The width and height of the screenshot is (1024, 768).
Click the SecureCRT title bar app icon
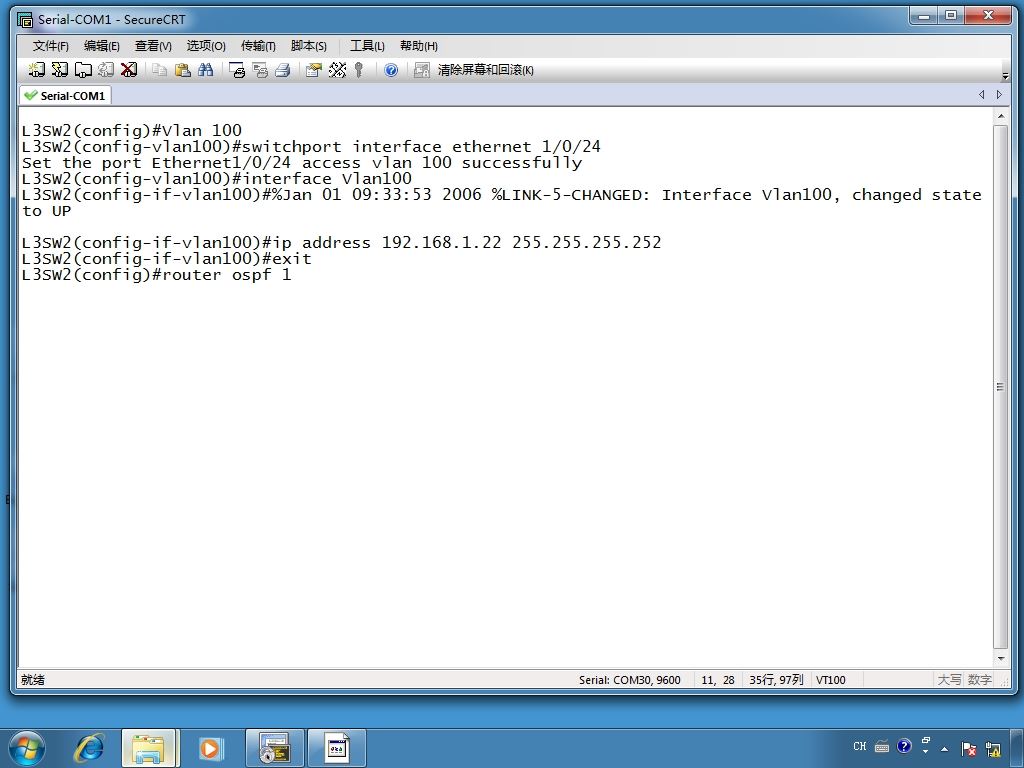tap(25, 20)
